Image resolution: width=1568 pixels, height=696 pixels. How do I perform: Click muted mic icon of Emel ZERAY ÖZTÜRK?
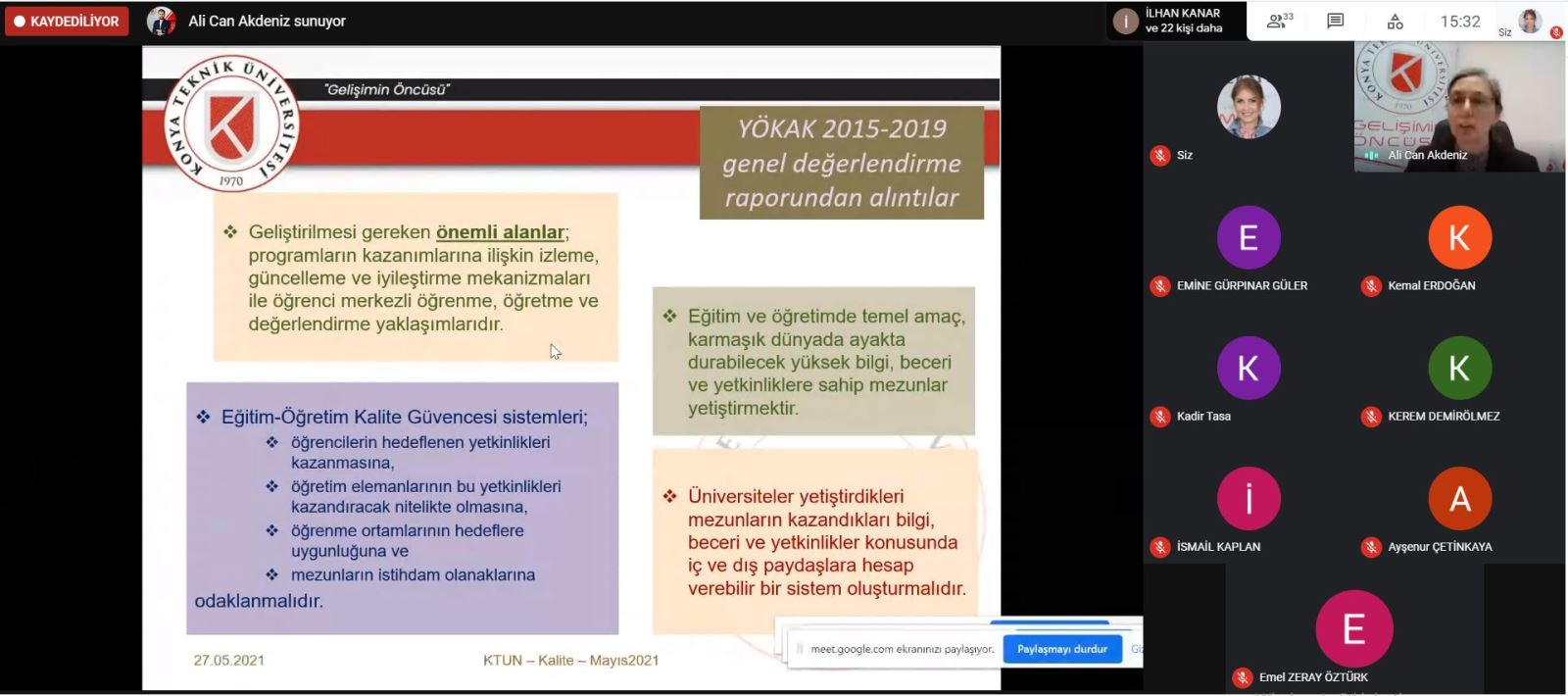coord(1243,677)
